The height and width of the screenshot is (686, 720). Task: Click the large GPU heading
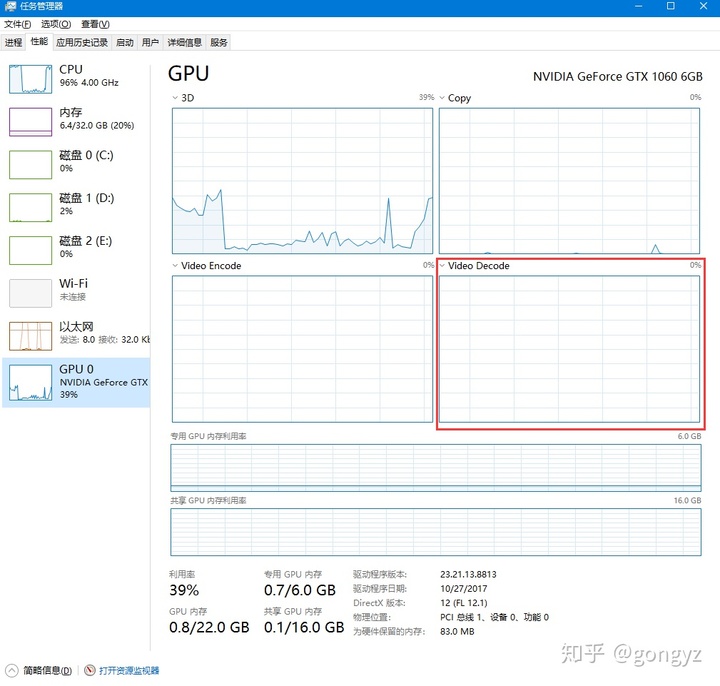[188, 73]
